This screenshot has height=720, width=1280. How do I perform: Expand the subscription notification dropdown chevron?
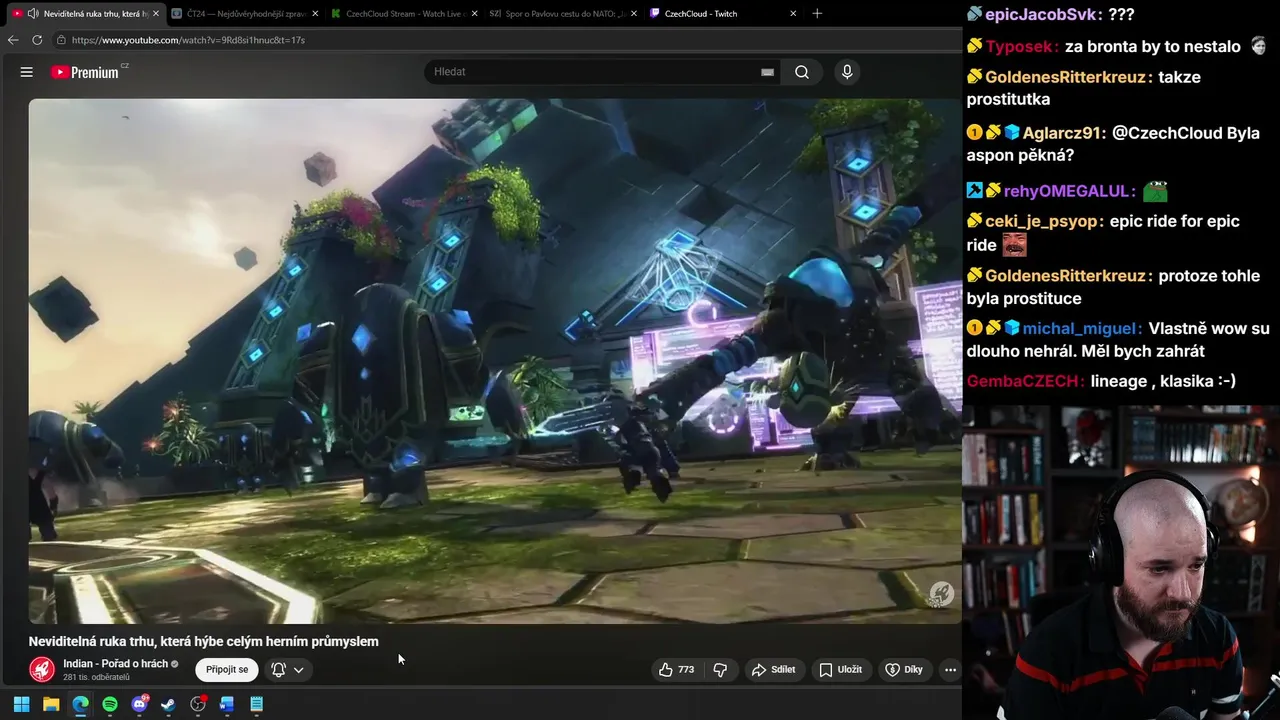(x=298, y=670)
